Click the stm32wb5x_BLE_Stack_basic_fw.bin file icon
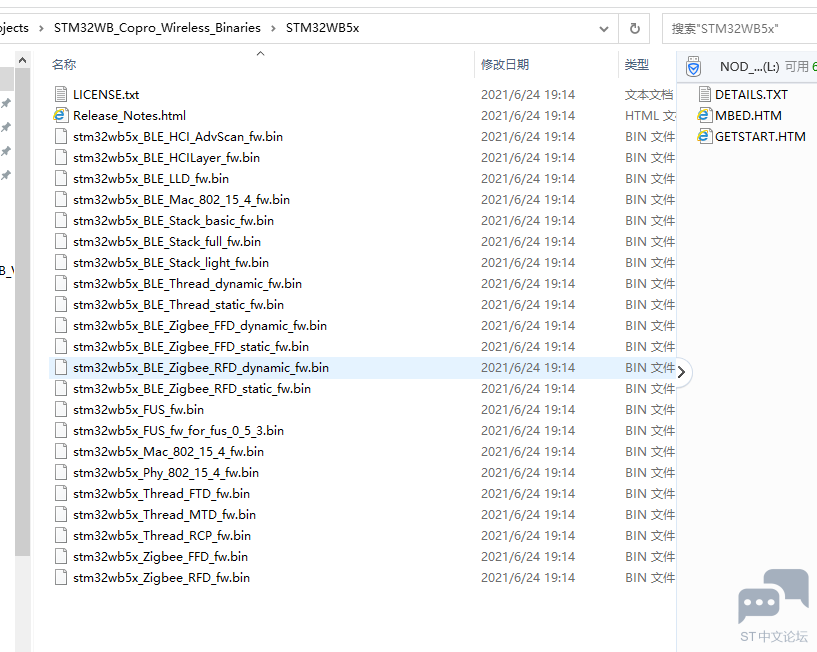This screenshot has height=652, width=817. [x=61, y=220]
